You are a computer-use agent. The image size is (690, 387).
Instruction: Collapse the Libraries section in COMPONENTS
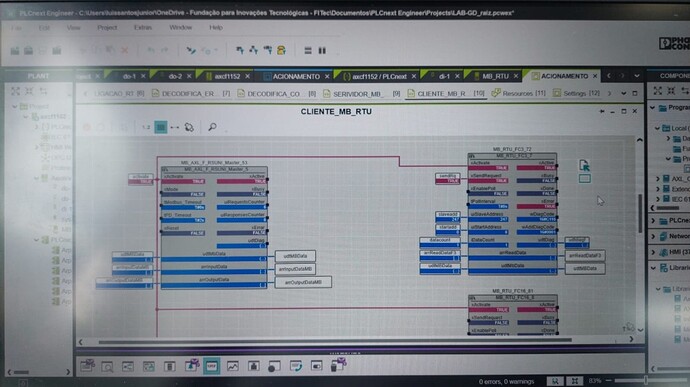click(653, 268)
